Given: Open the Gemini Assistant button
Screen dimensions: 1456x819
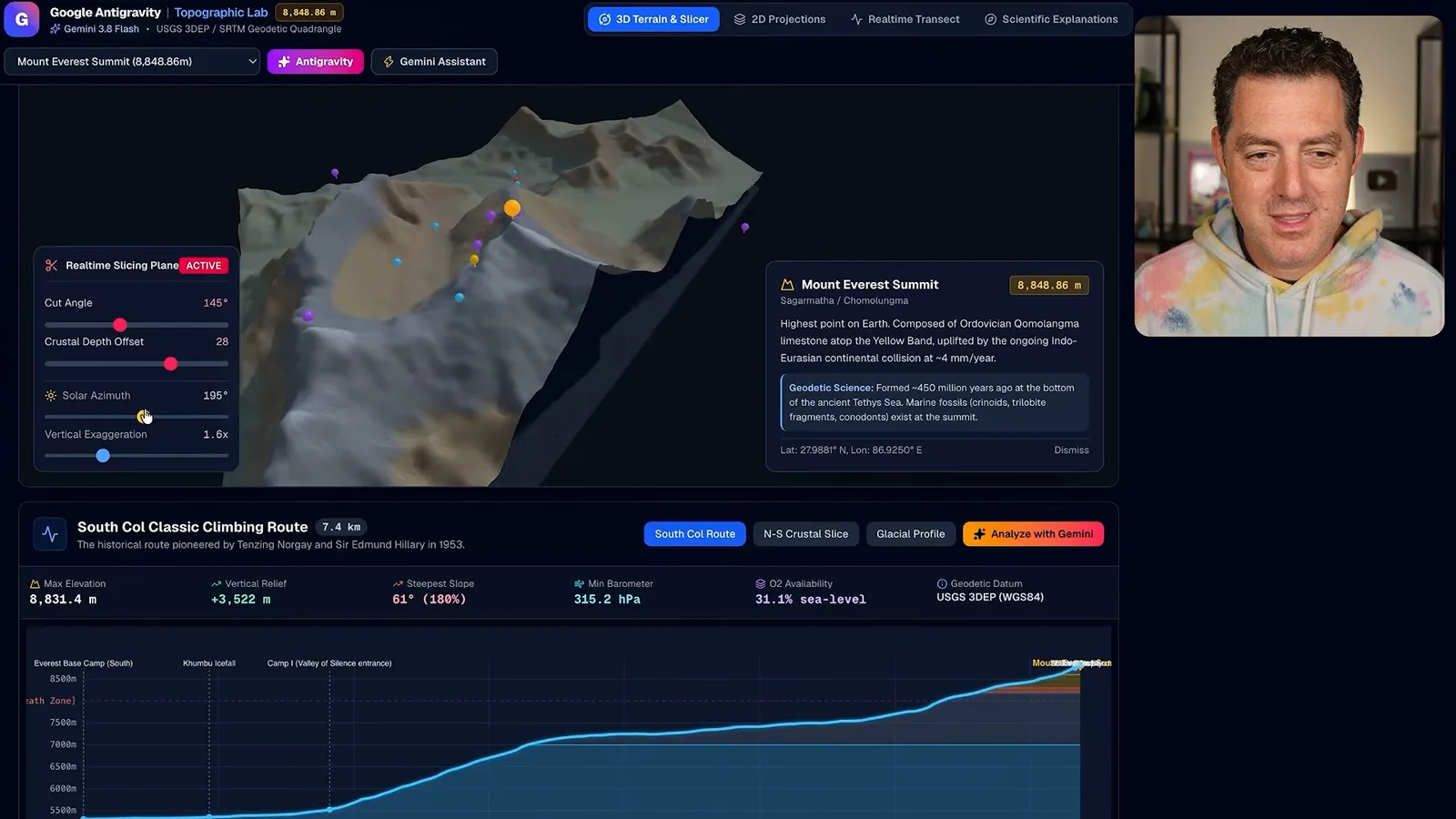Looking at the screenshot, I should pyautogui.click(x=434, y=62).
